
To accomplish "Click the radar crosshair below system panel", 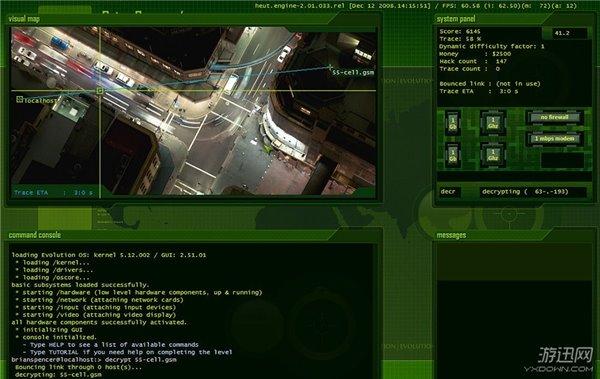I will (509, 214).
